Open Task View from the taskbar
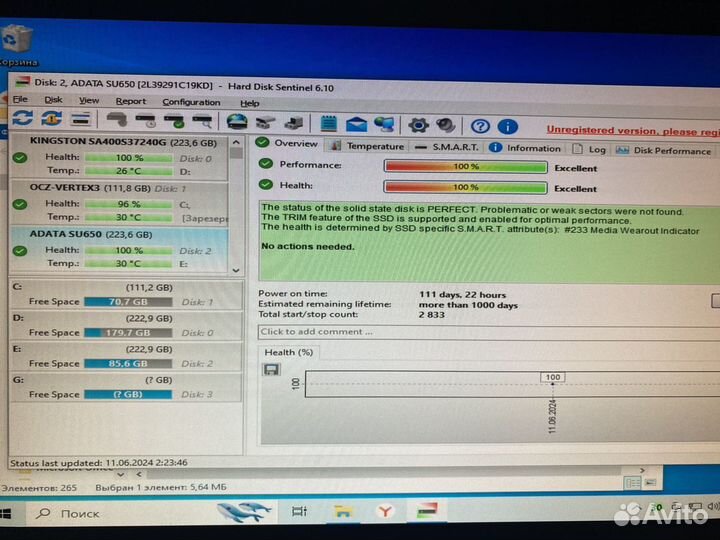Viewport: 720px width, 540px height. point(299,511)
